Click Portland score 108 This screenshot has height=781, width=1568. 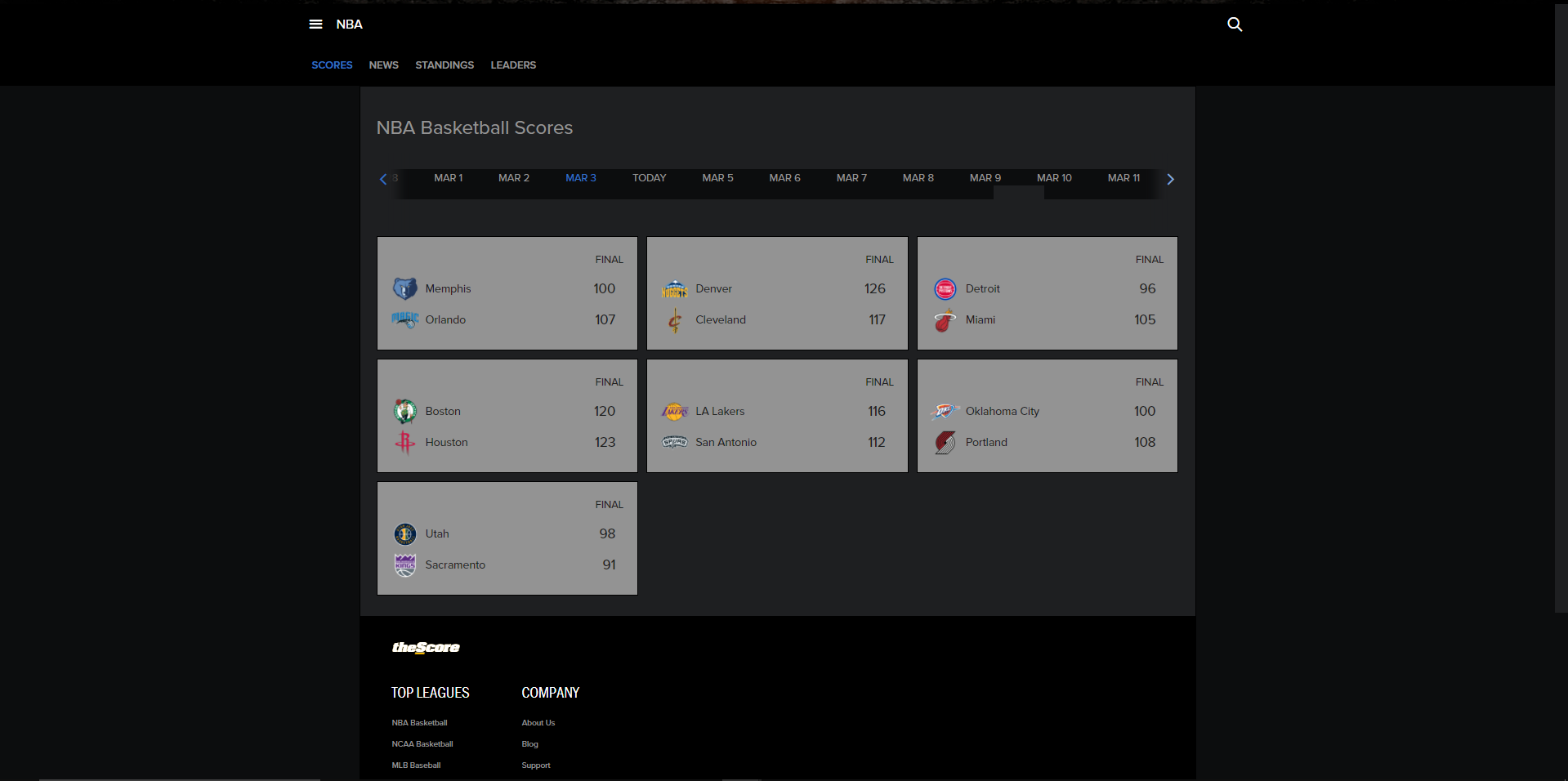[1145, 443]
